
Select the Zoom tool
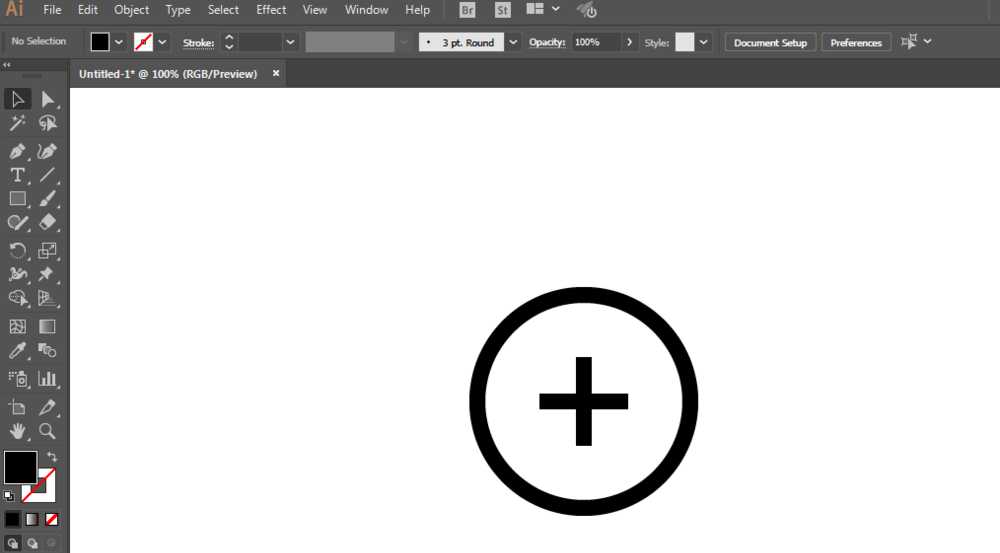(48, 431)
